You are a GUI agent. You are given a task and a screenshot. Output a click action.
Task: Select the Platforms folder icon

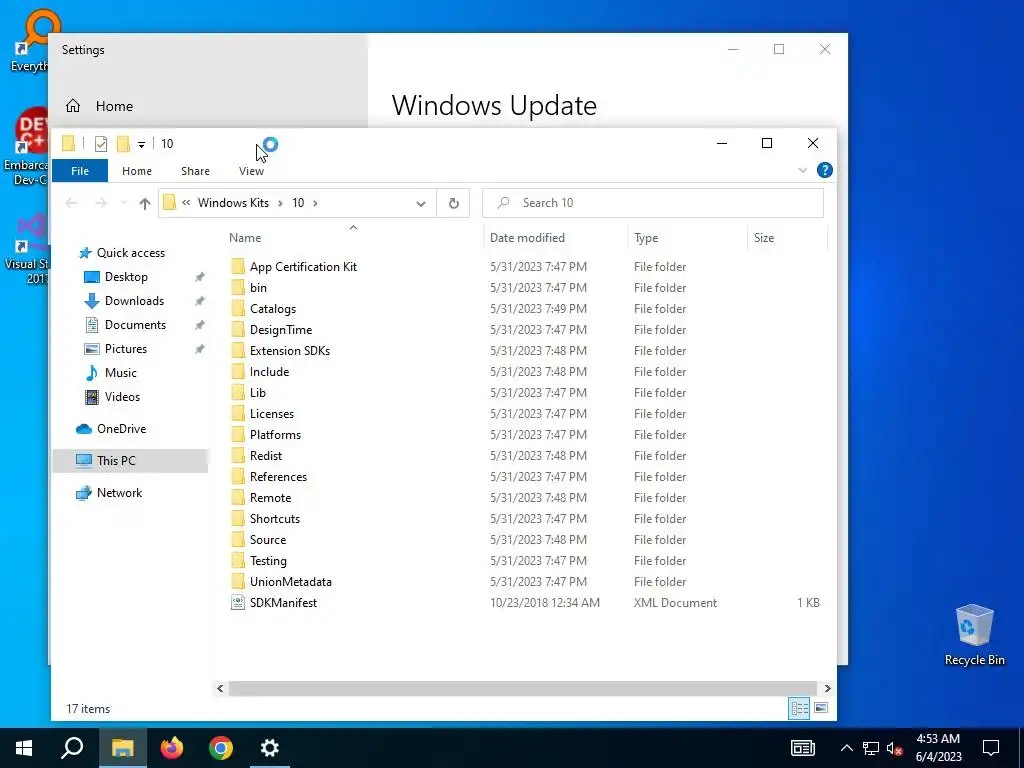(238, 434)
